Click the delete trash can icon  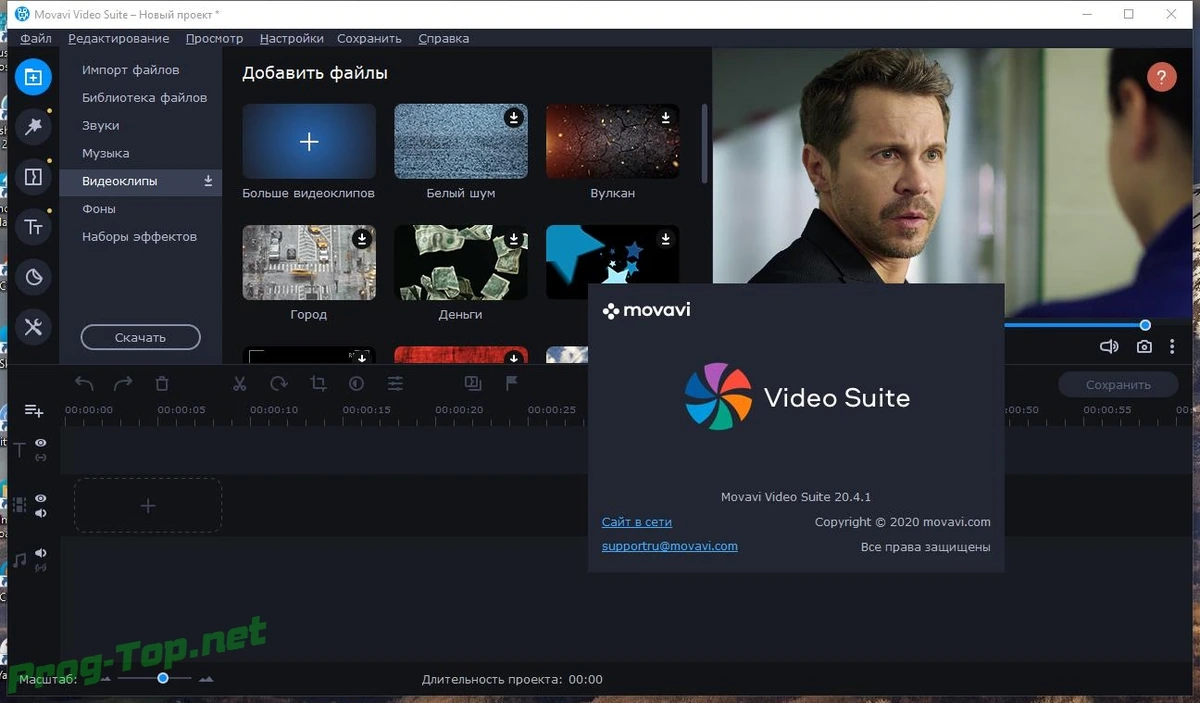(162, 383)
